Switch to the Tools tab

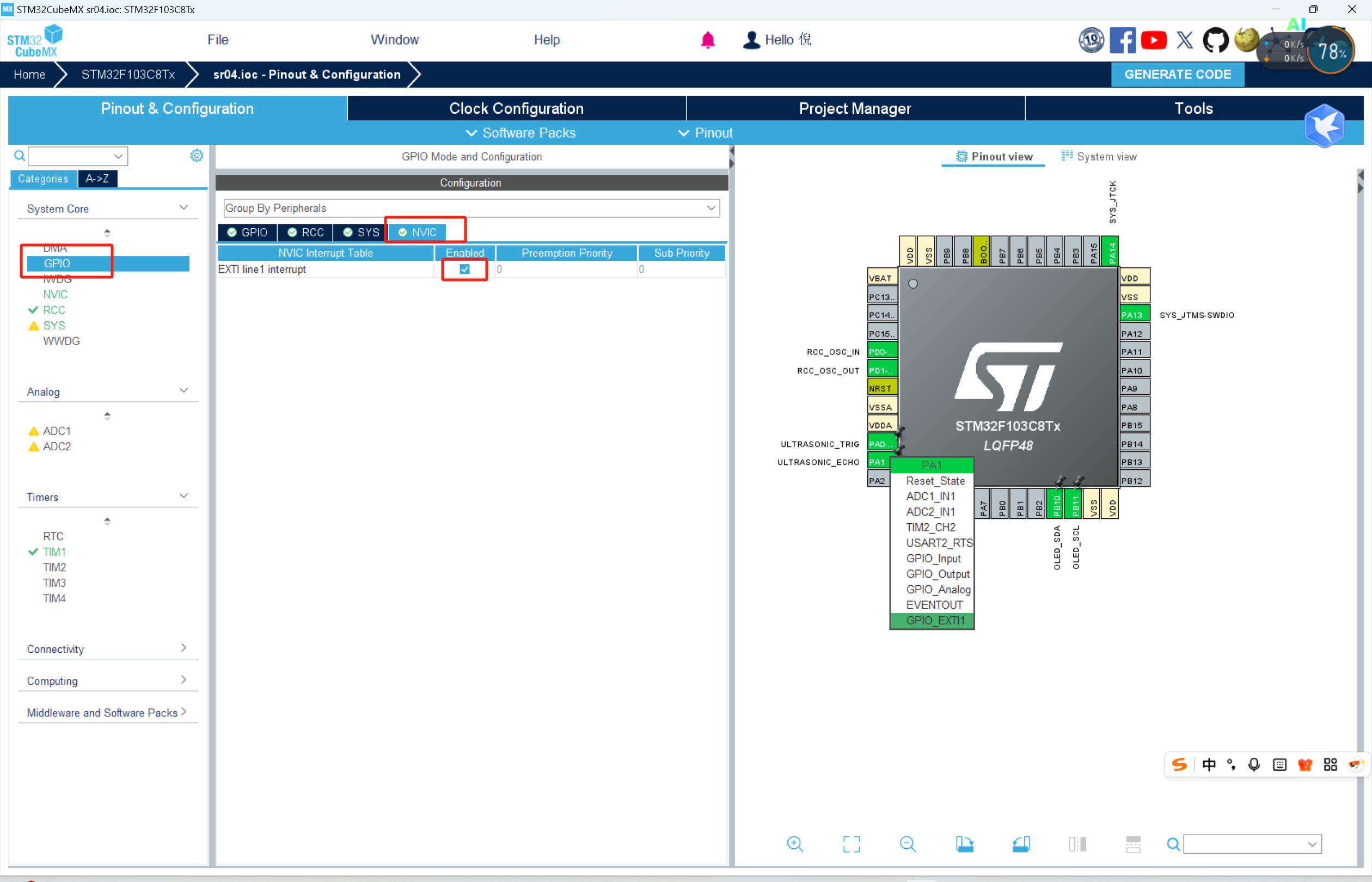[1194, 108]
